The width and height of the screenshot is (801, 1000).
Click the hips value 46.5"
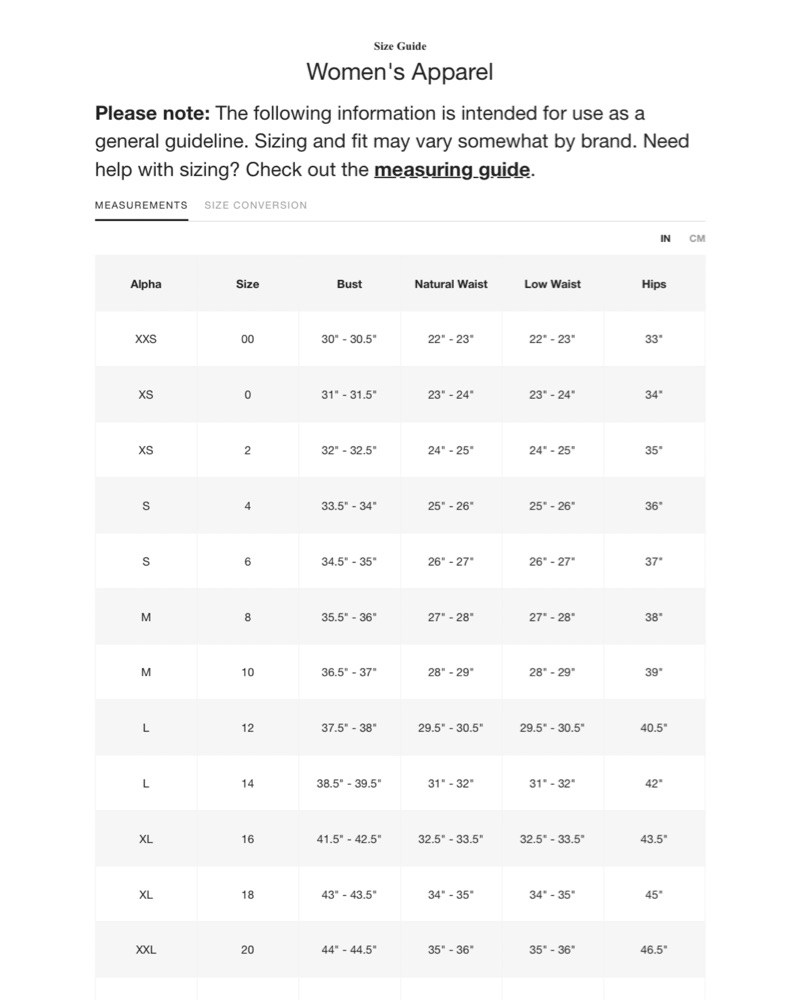pyautogui.click(x=654, y=950)
